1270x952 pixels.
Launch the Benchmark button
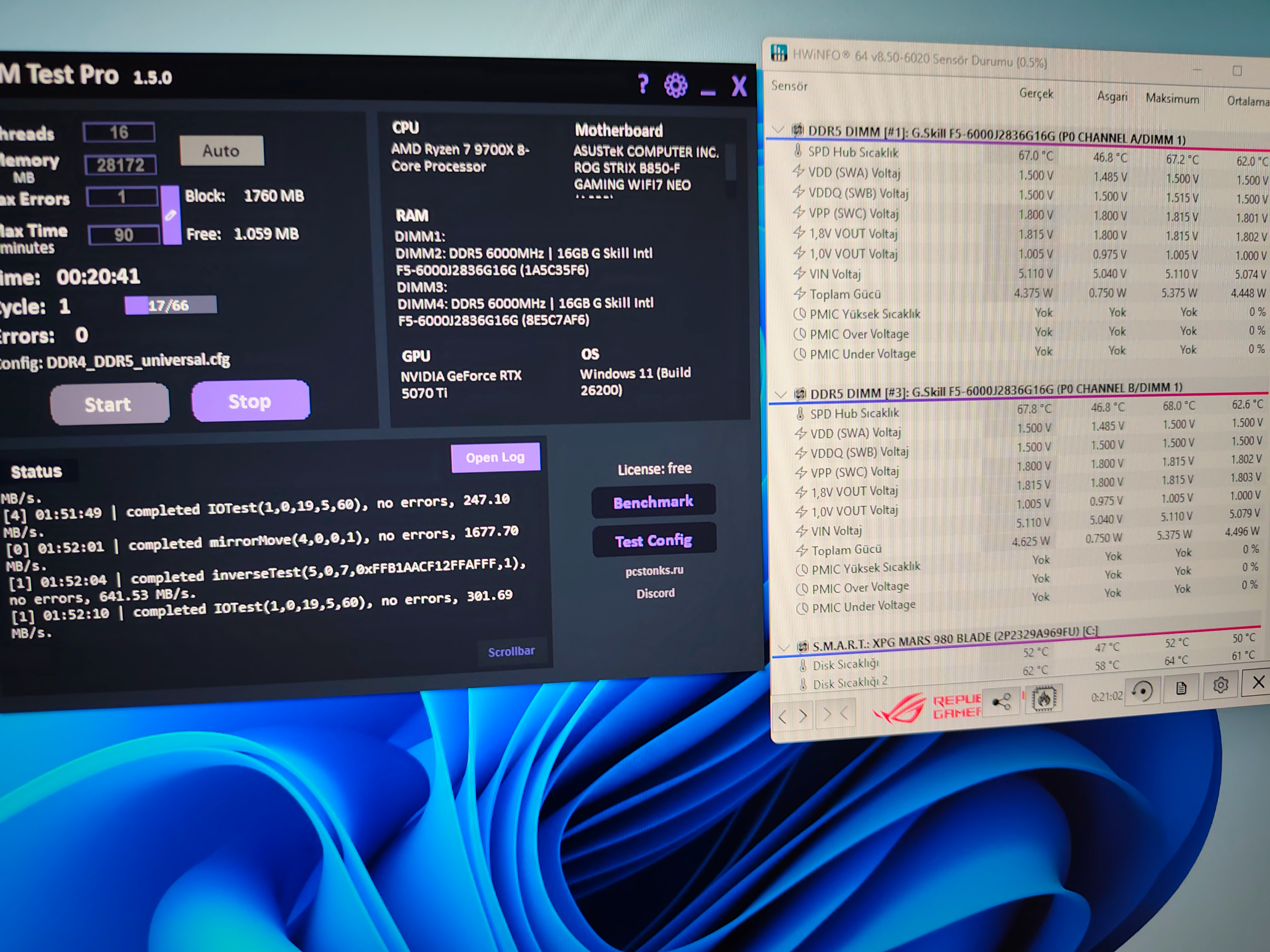pyautogui.click(x=654, y=502)
